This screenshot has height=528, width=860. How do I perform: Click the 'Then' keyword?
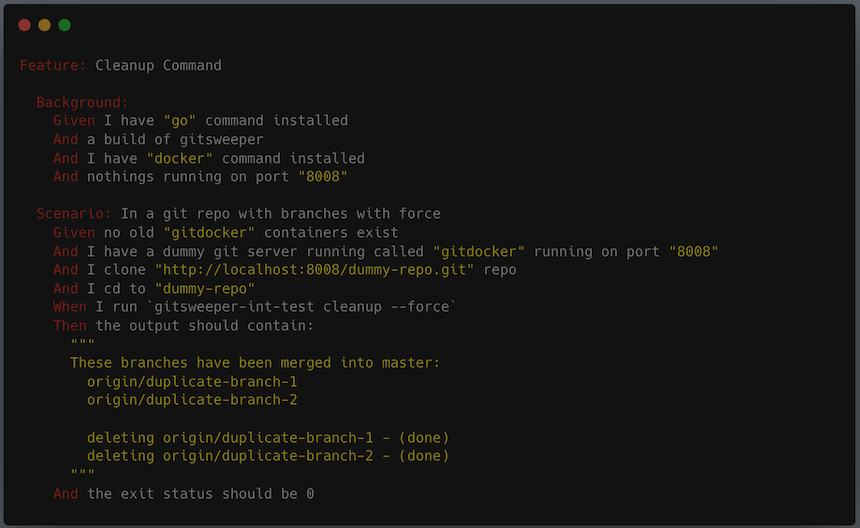pyautogui.click(x=70, y=326)
